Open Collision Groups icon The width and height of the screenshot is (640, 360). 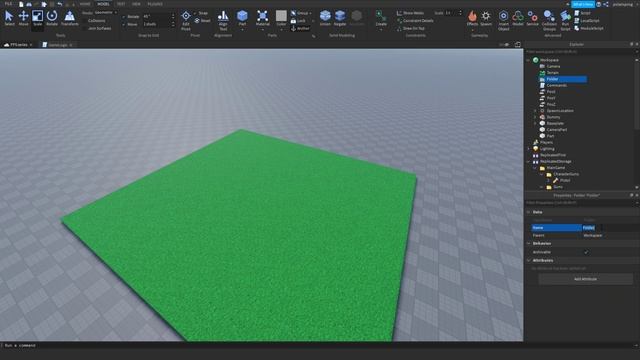(549, 20)
